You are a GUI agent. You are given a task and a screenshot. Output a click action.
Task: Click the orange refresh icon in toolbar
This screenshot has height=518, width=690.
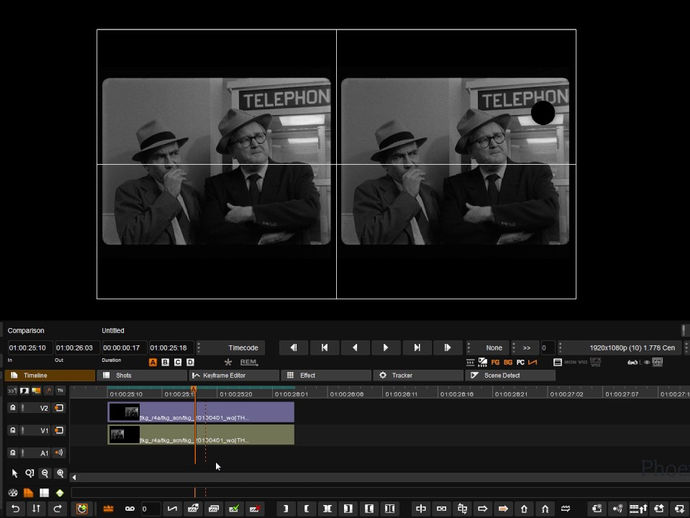point(82,509)
